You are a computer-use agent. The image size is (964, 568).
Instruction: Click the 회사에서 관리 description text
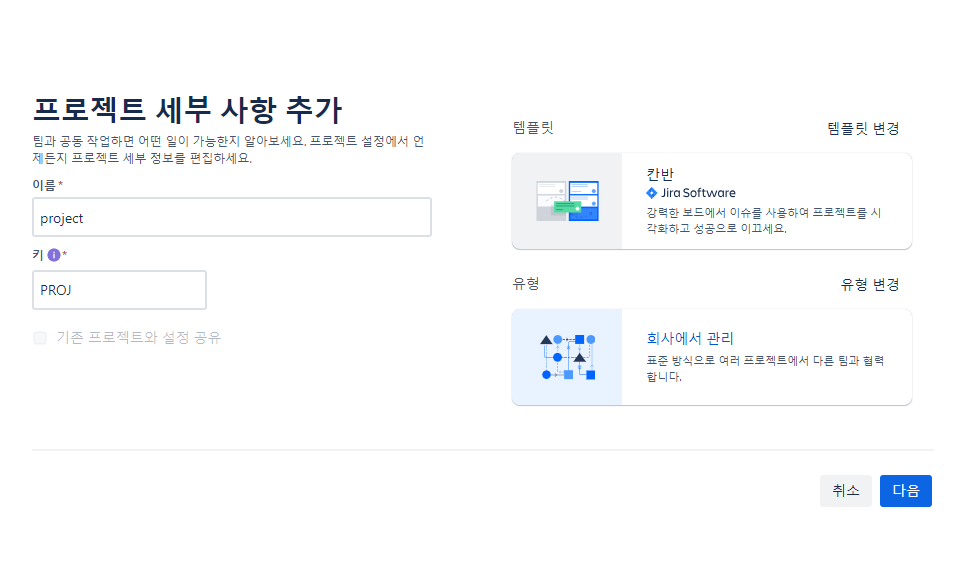[765, 368]
